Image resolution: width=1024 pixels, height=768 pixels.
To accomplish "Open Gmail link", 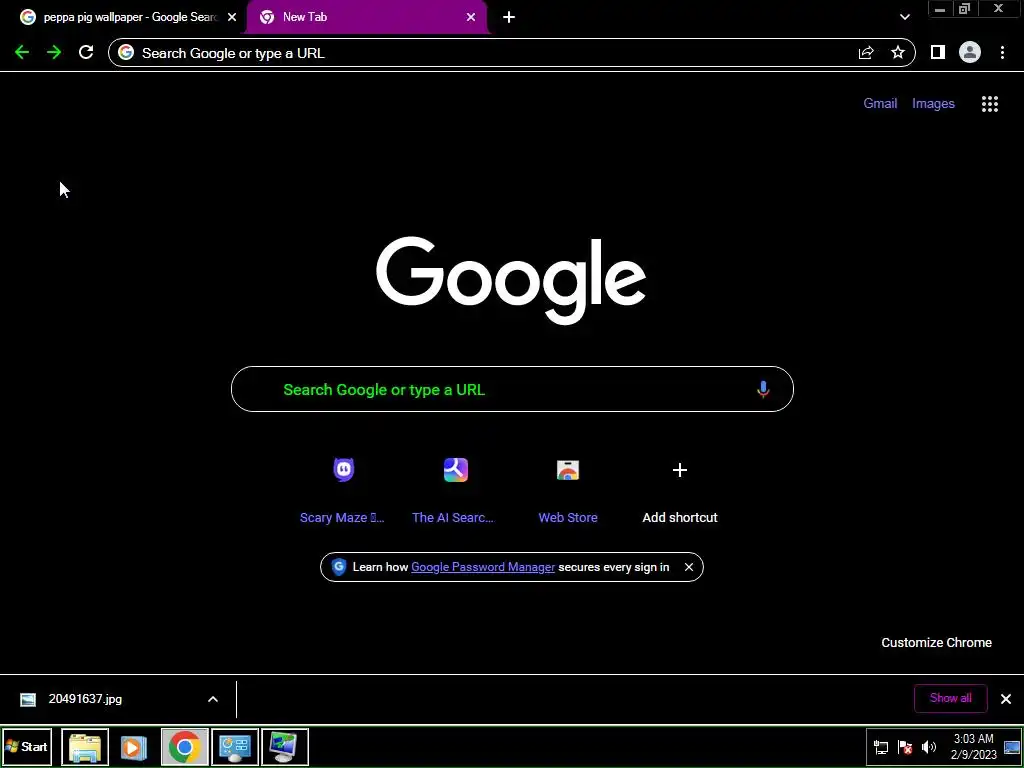I will (880, 104).
